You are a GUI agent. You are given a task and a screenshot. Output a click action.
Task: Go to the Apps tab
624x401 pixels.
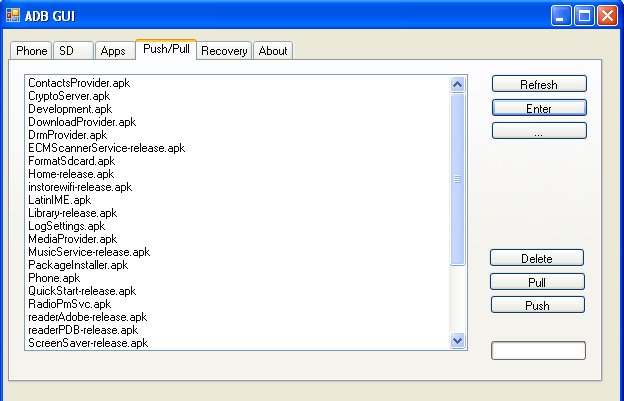pyautogui.click(x=115, y=51)
